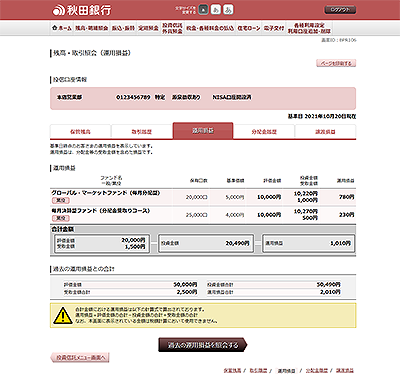Open the 定期預金 menu

(x=149, y=28)
